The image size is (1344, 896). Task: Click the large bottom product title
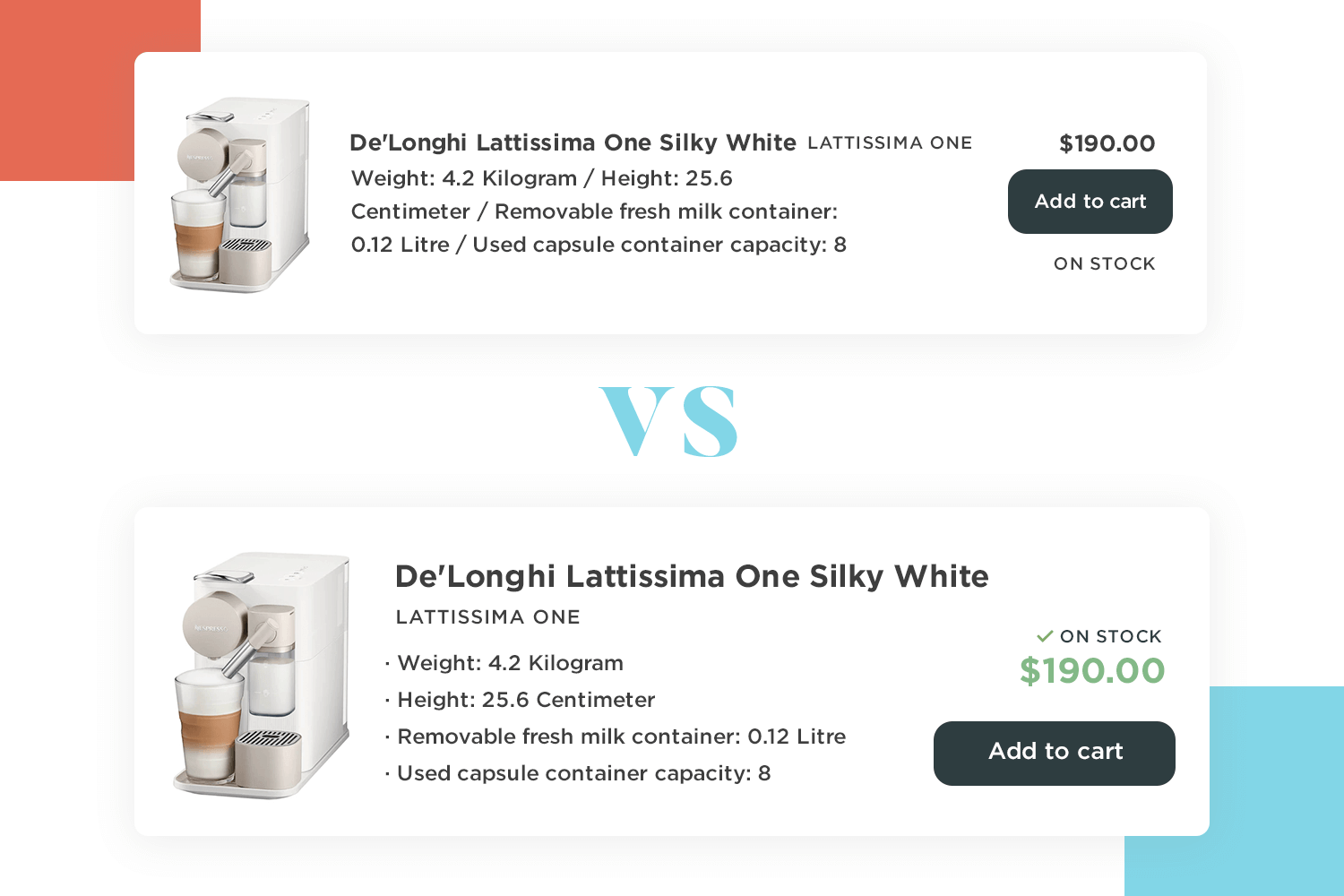[x=692, y=576]
